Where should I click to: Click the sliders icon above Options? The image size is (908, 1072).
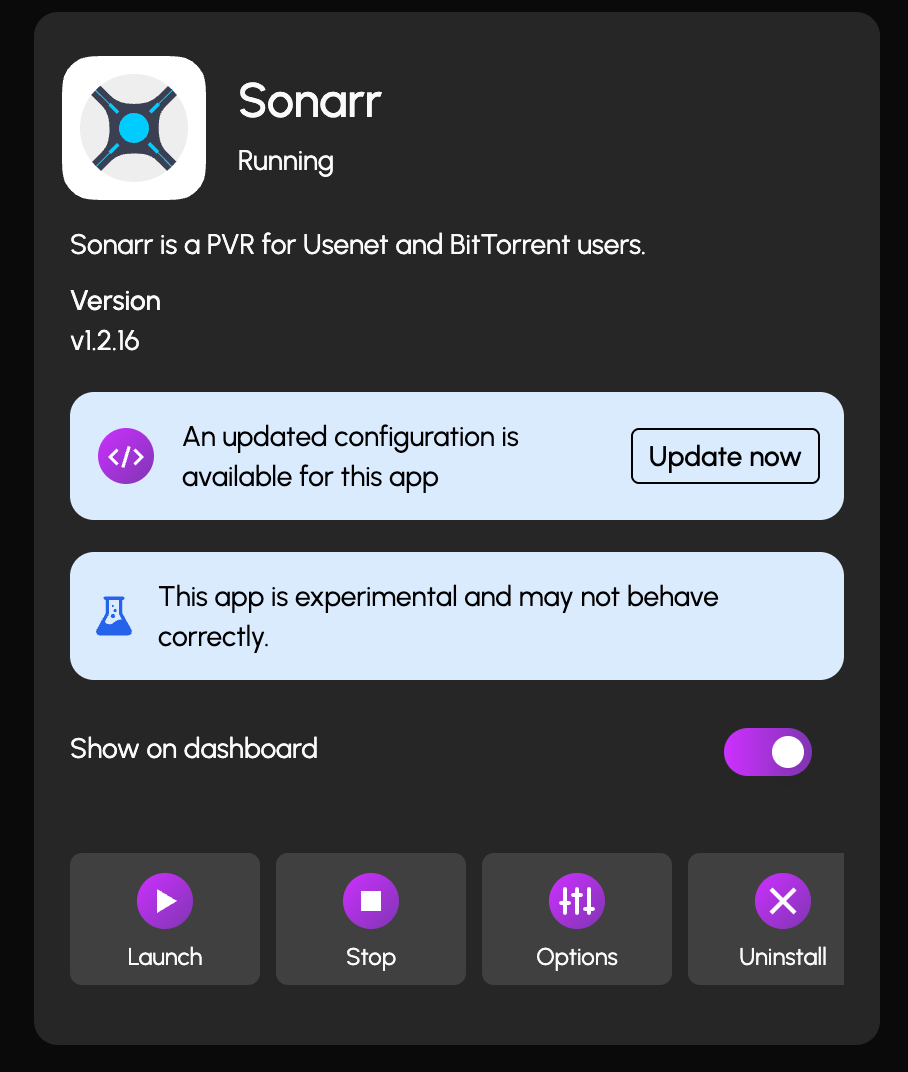[x=577, y=901]
